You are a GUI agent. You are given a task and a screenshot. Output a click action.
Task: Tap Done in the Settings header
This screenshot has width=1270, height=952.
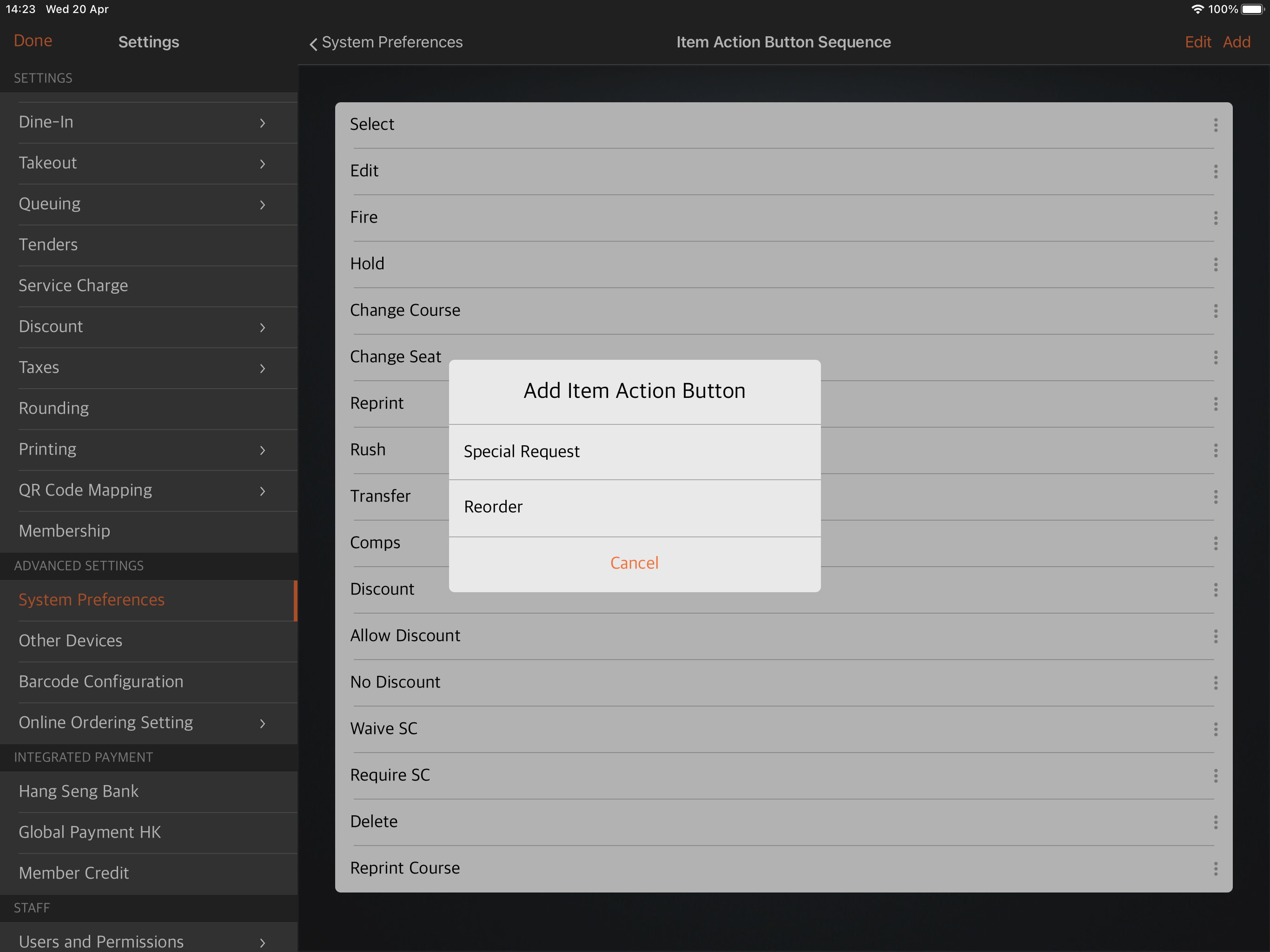tap(33, 41)
